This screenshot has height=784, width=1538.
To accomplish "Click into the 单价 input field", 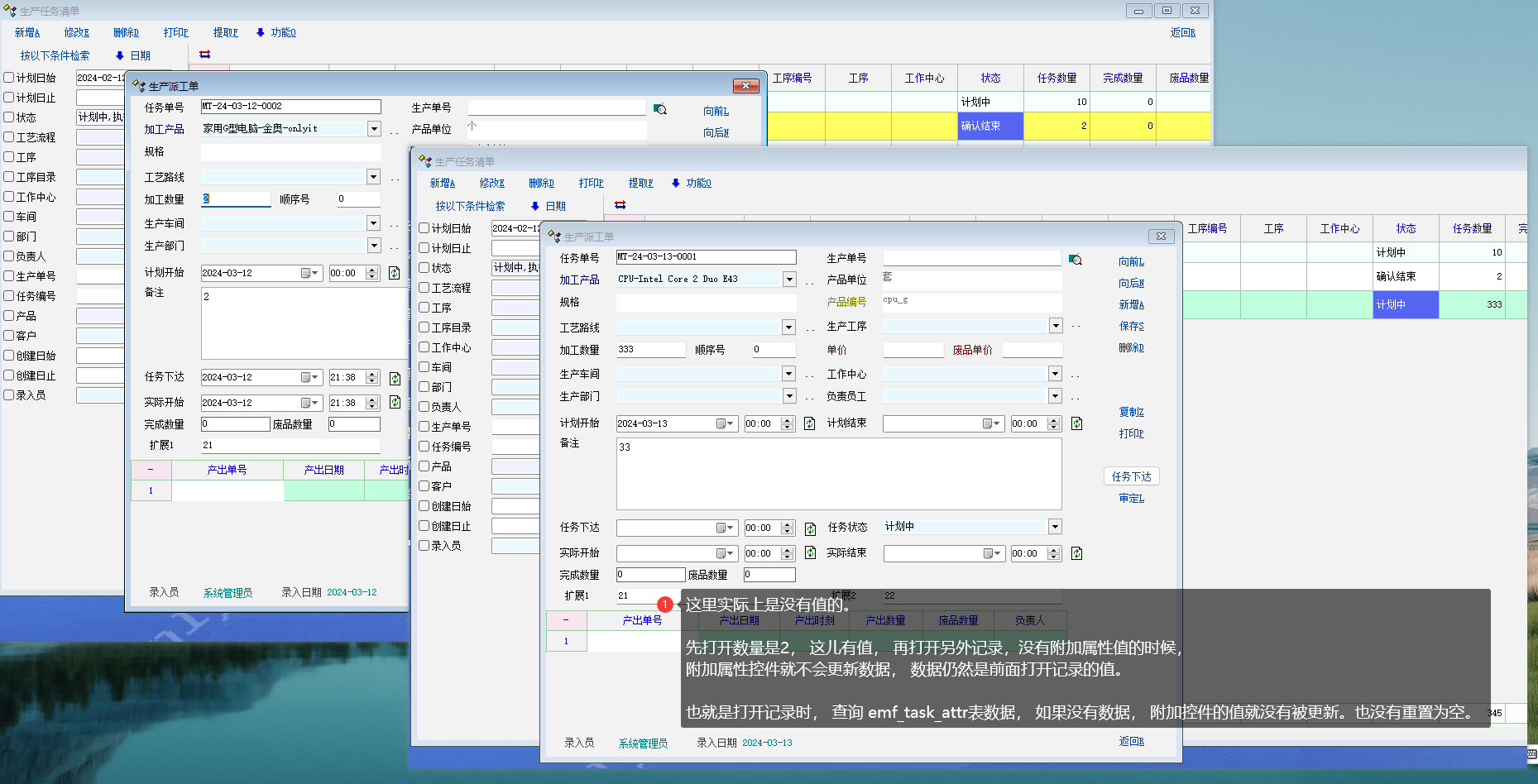I will [x=913, y=350].
